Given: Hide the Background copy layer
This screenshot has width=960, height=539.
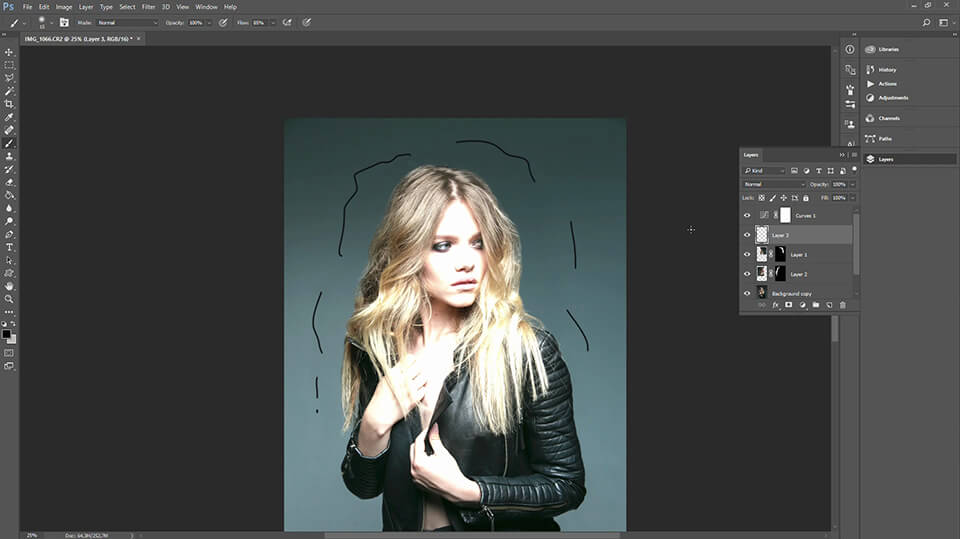Looking at the screenshot, I should point(747,293).
